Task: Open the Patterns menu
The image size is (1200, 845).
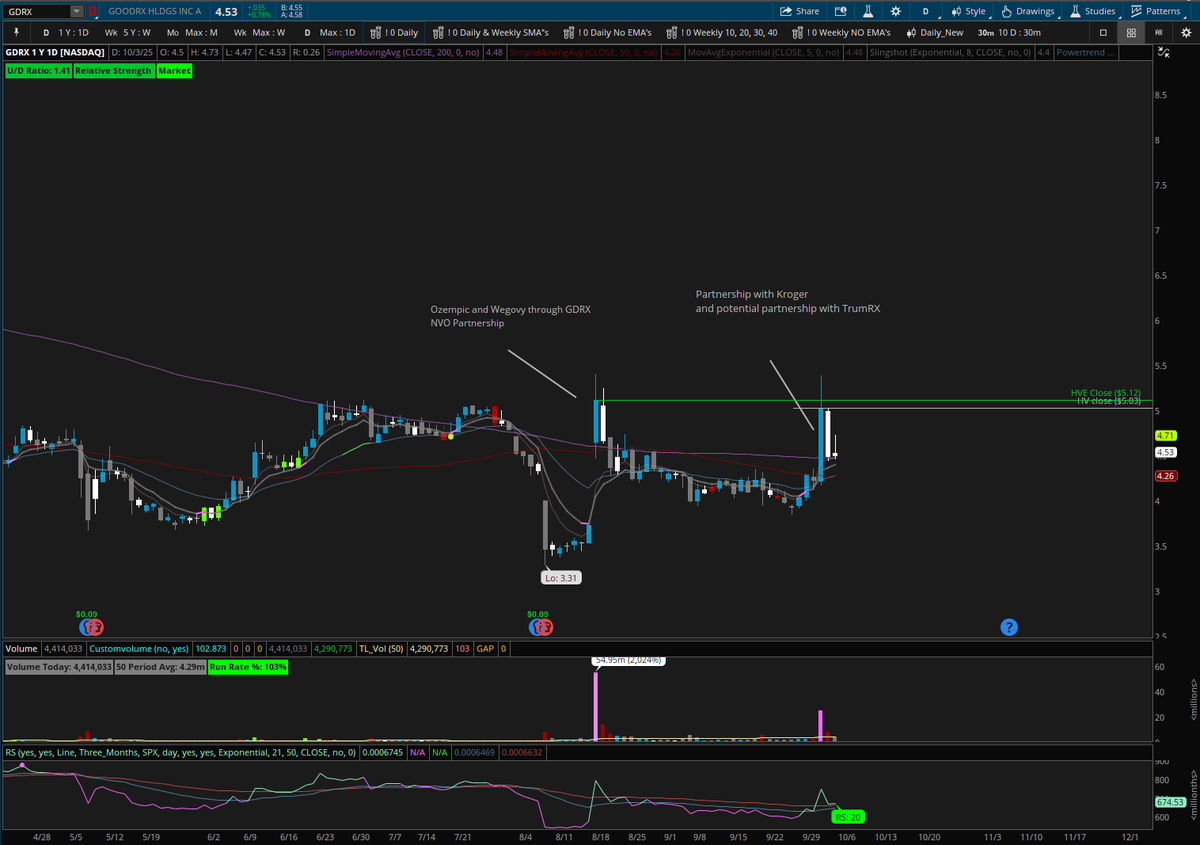Action: tap(1155, 11)
